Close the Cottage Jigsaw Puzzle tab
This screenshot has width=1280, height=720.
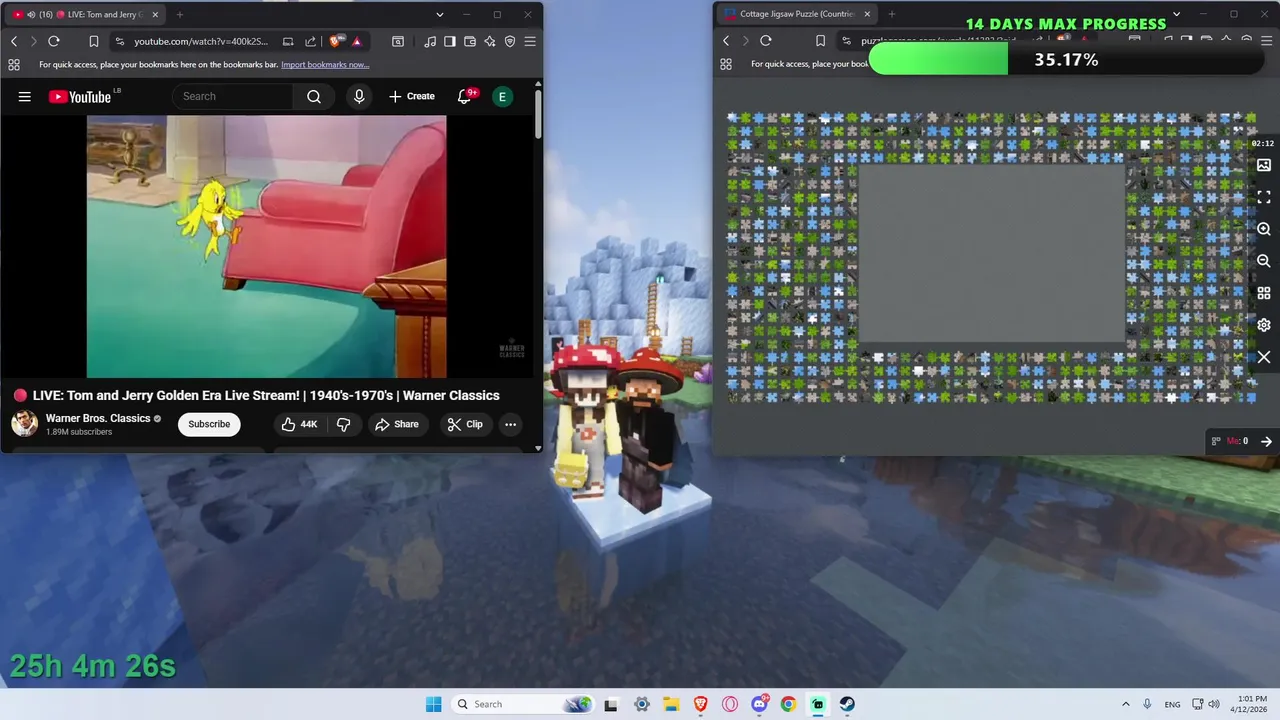coord(867,15)
